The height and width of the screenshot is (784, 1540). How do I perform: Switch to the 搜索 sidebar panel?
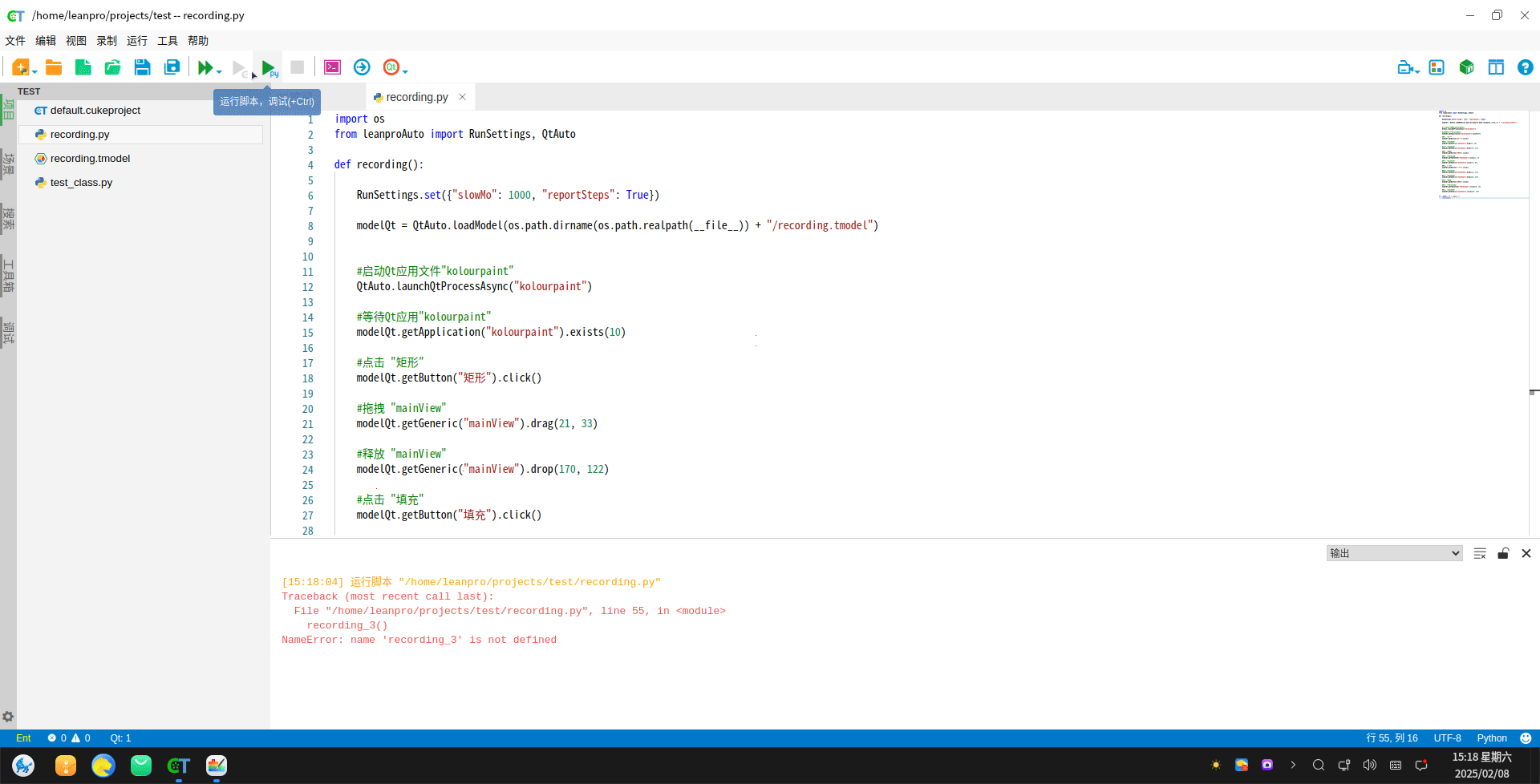pos(8,218)
